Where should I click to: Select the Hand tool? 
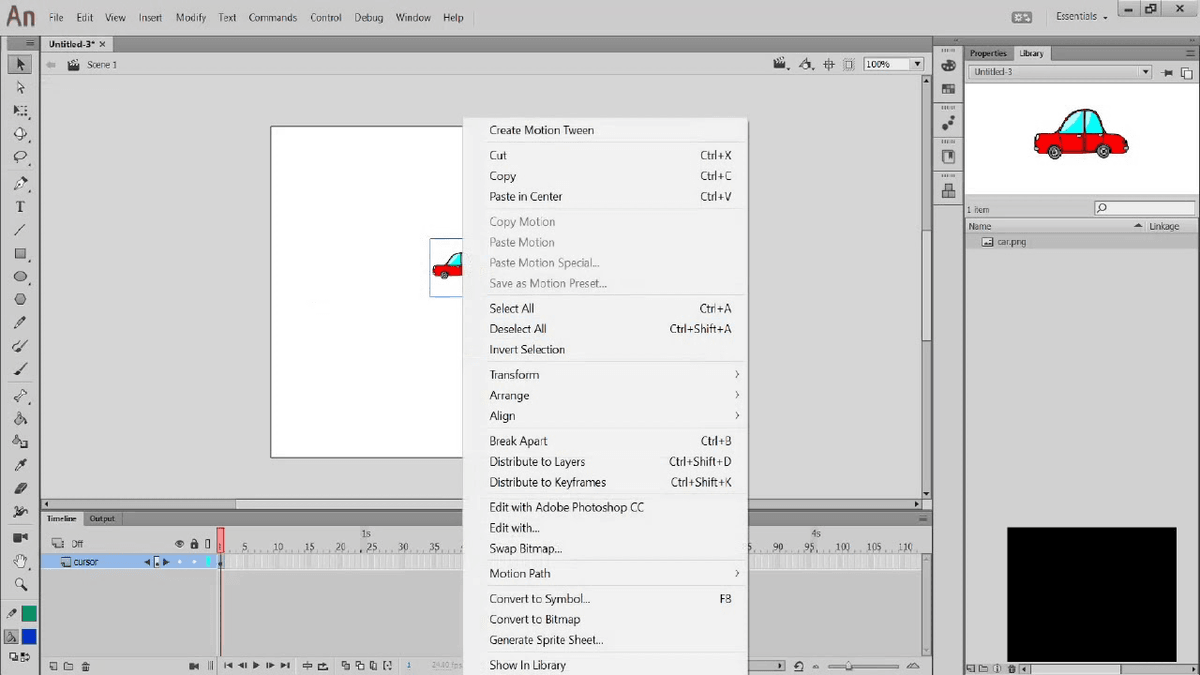pyautogui.click(x=20, y=561)
